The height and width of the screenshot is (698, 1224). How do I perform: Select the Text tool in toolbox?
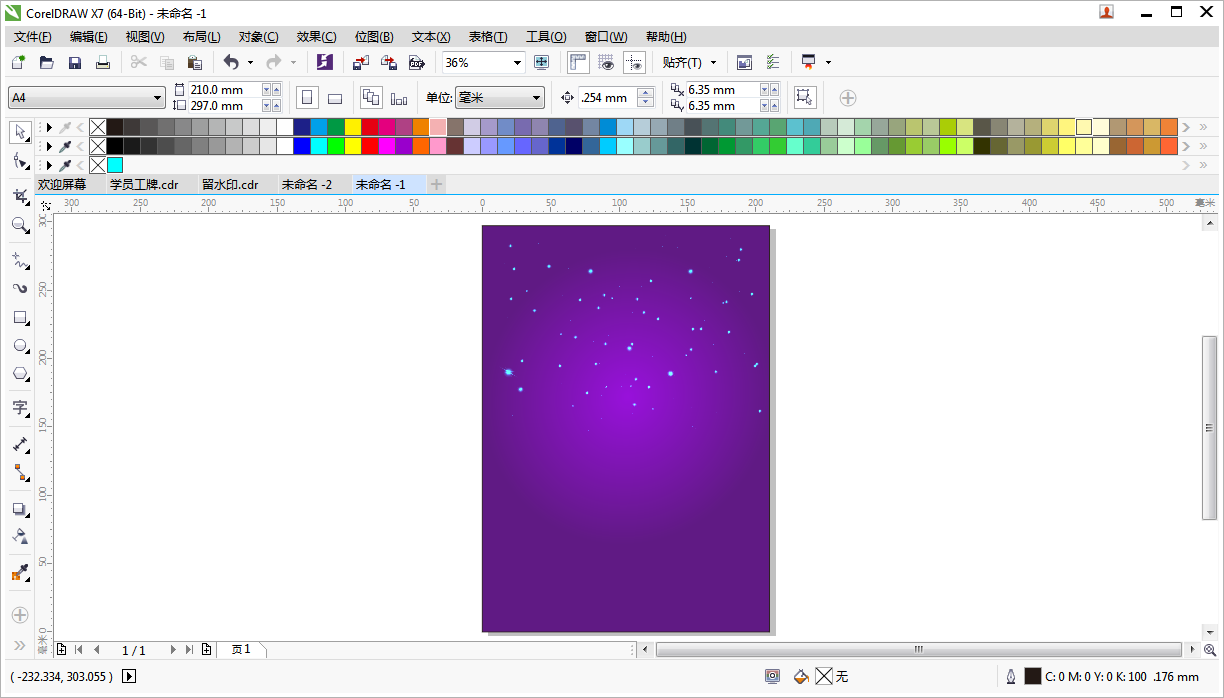coord(19,407)
